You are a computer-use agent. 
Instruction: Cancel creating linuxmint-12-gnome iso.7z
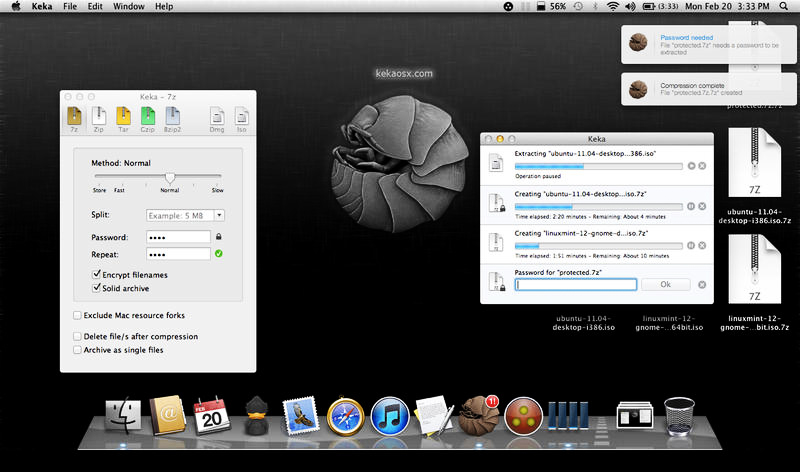pos(702,245)
